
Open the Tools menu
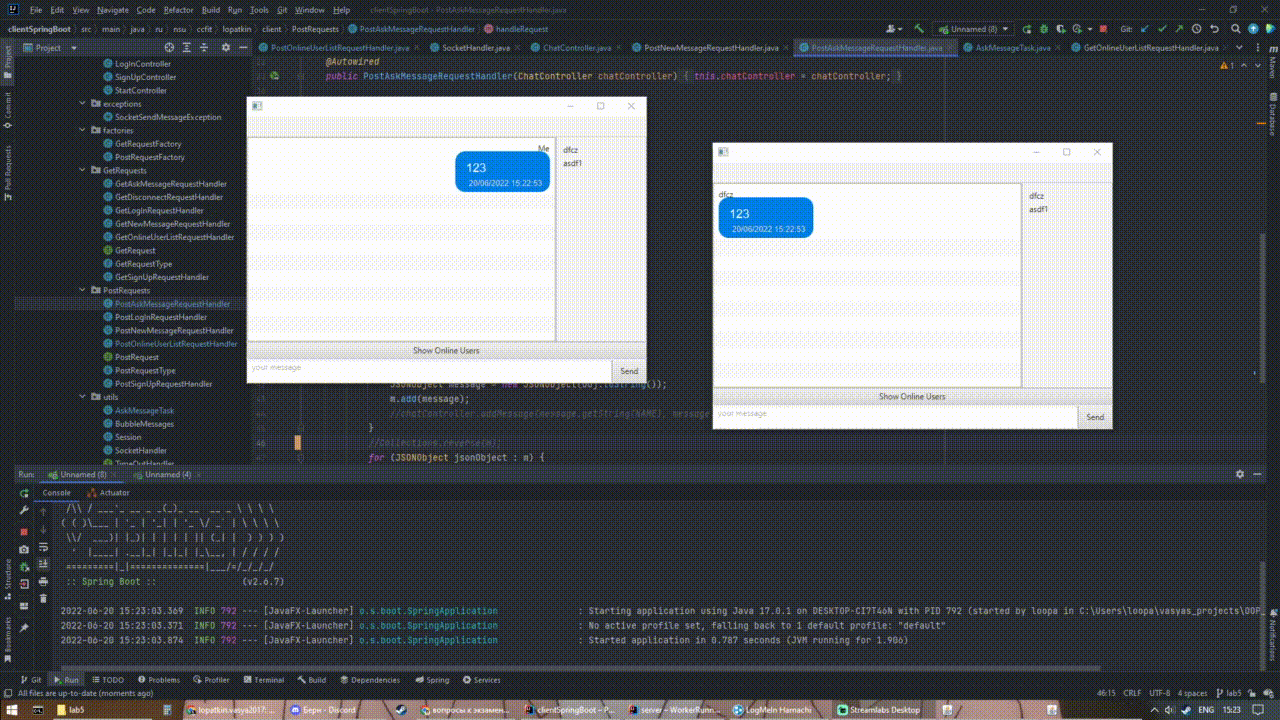pos(259,10)
